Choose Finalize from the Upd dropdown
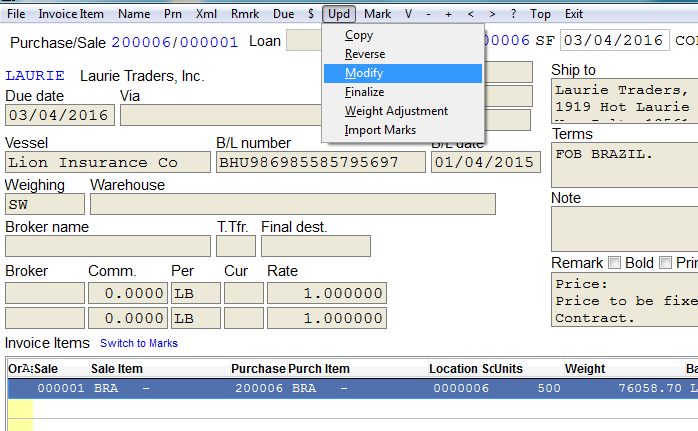The height and width of the screenshot is (431, 698). pyautogui.click(x=403, y=92)
